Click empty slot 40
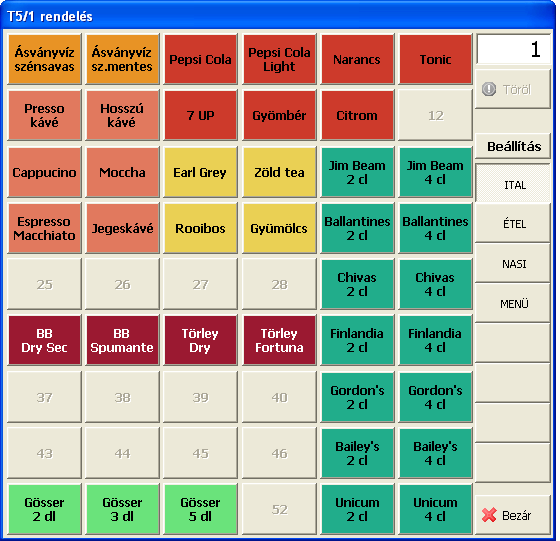This screenshot has height=541, width=560. tap(279, 397)
